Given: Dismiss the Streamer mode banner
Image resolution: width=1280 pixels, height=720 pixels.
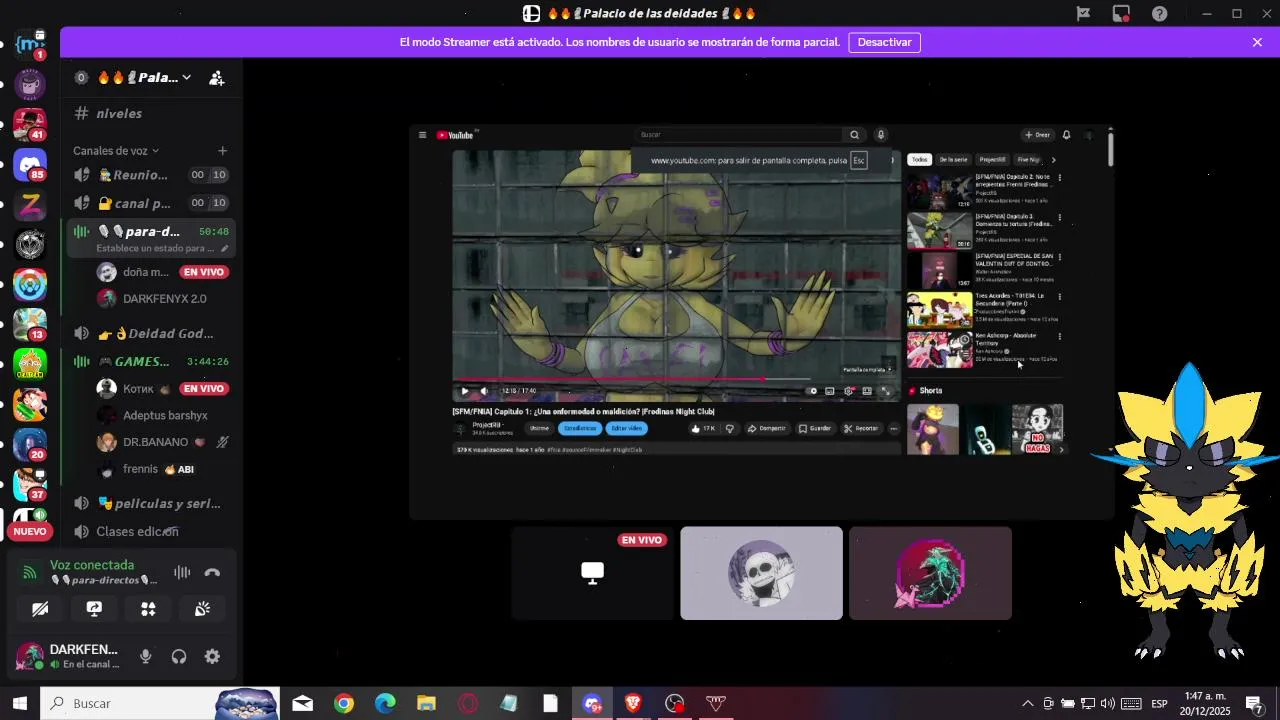Looking at the screenshot, I should (x=1257, y=43).
